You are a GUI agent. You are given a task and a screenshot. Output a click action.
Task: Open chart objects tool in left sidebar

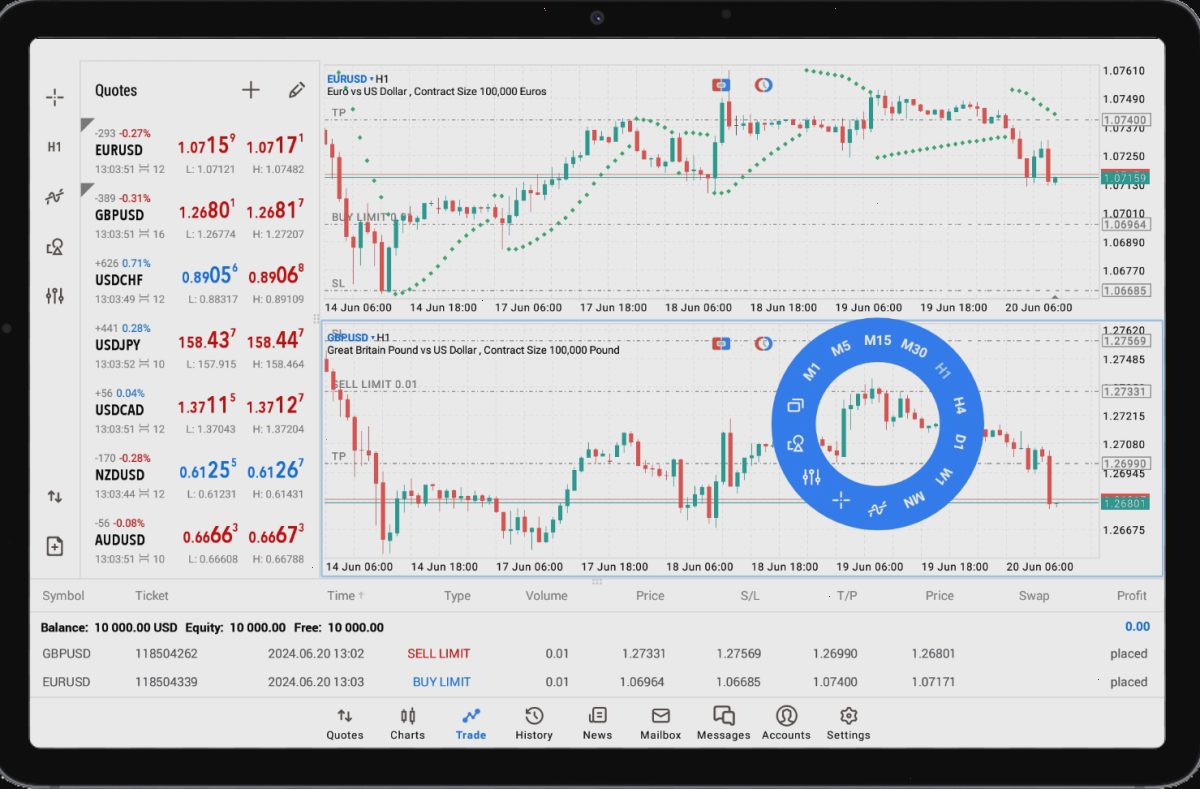55,246
